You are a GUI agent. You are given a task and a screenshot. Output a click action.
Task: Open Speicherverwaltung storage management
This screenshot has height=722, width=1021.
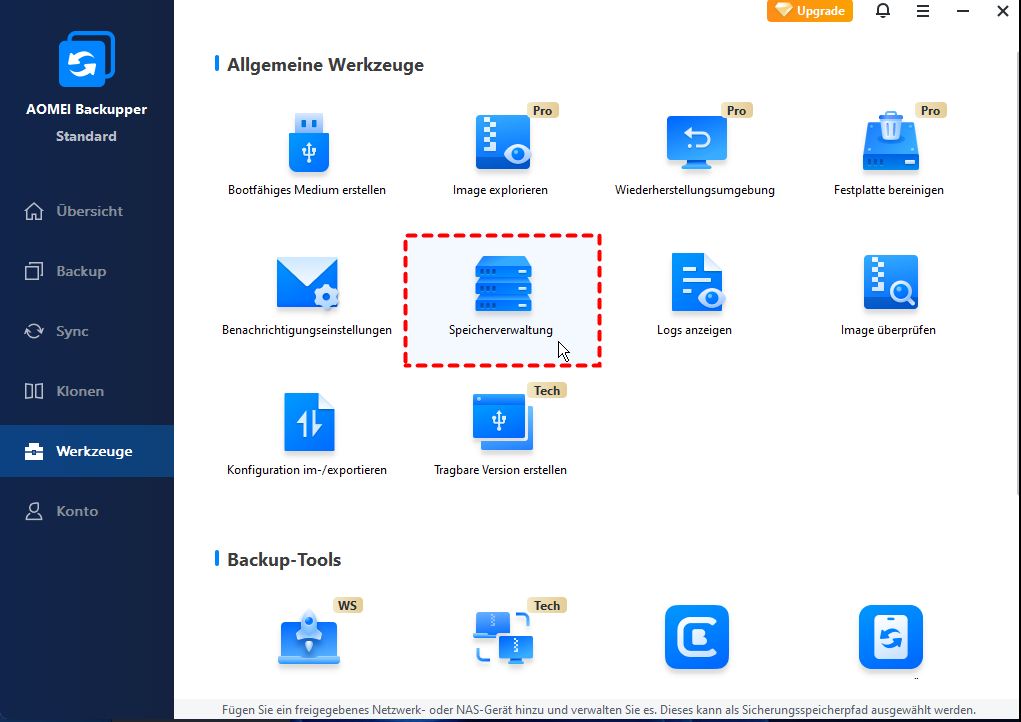[x=502, y=300]
